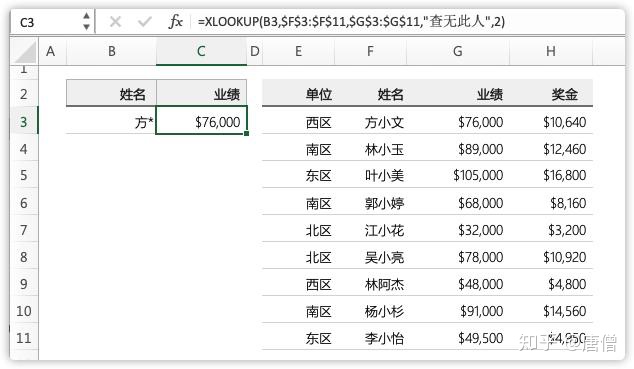Select row 2 header

pyautogui.click(x=24, y=94)
